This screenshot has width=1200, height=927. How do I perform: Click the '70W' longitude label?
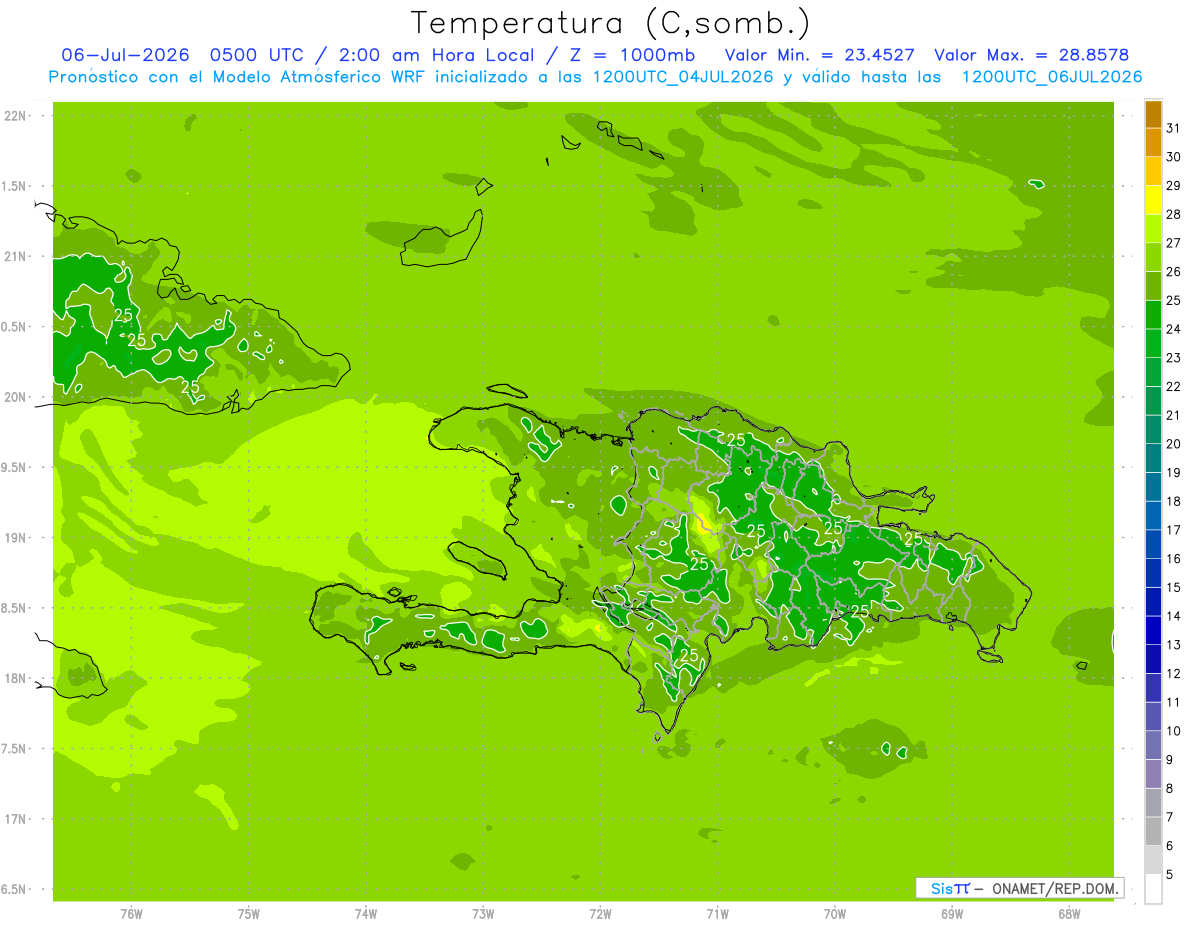(835, 914)
